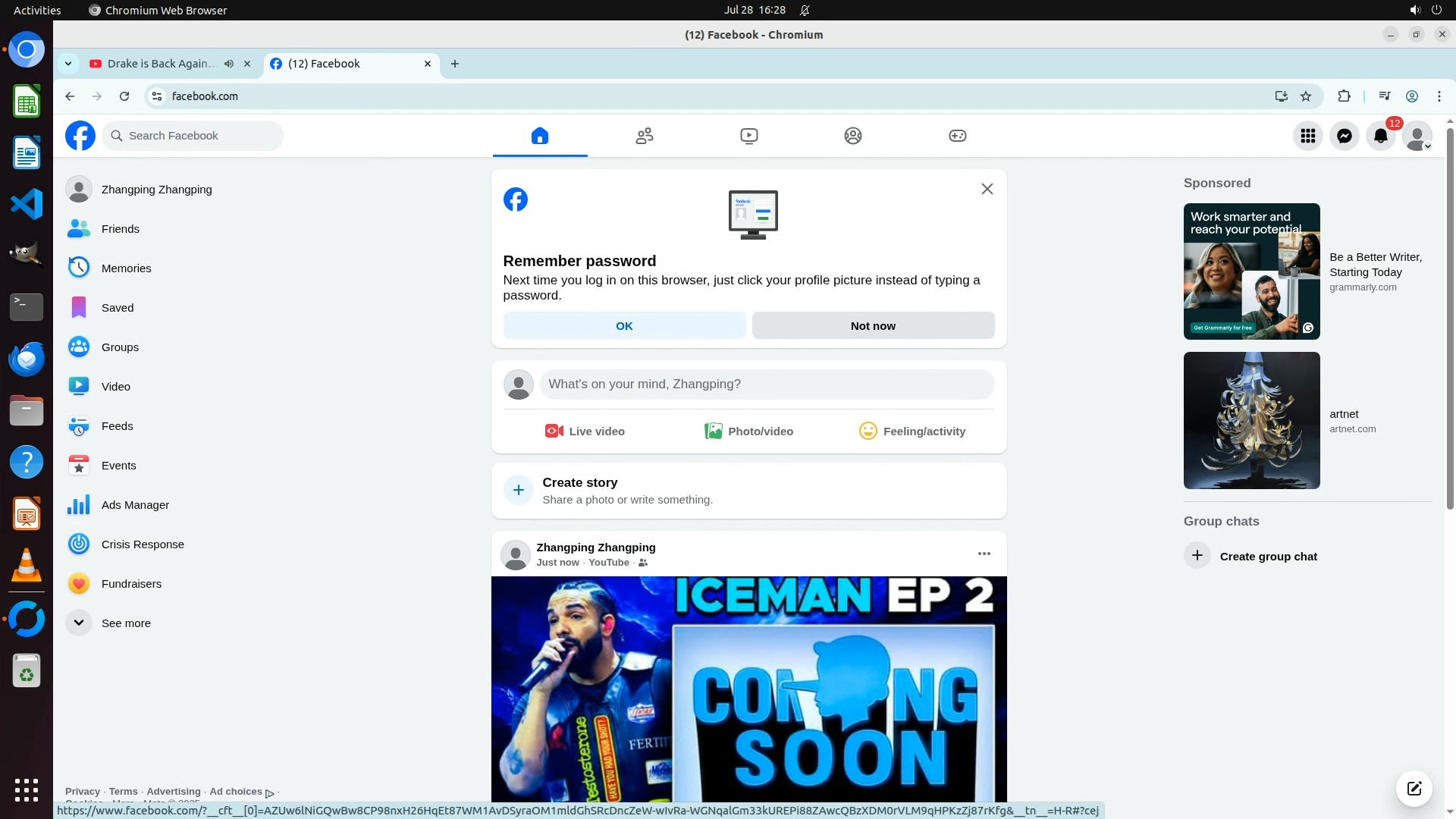Open Messenger chat icon

point(1344,136)
